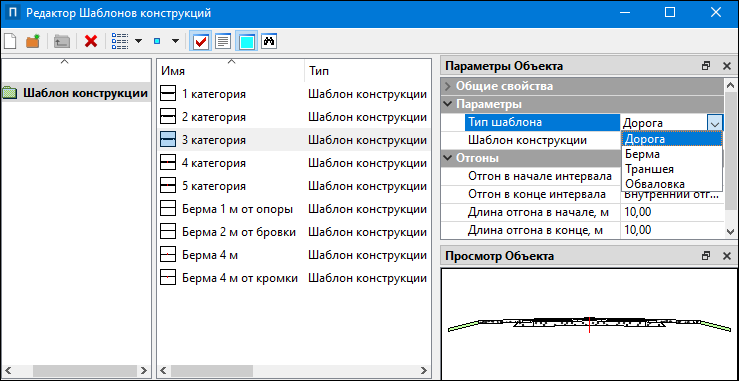The height and width of the screenshot is (381, 739).
Task: Click icon of Берма 4 м от кромки
Action: (168, 278)
